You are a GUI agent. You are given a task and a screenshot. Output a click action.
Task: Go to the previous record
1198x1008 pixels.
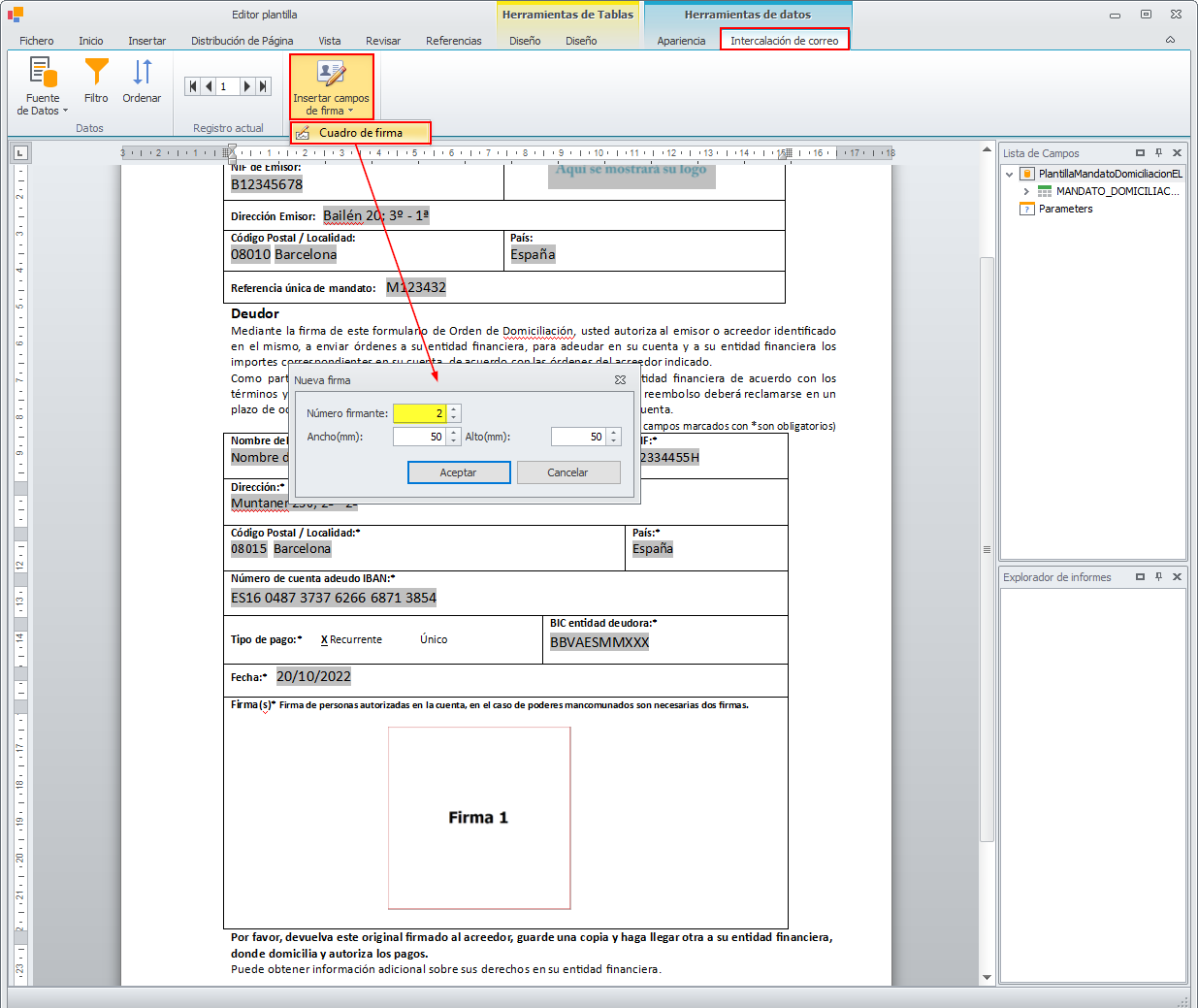coord(208,86)
